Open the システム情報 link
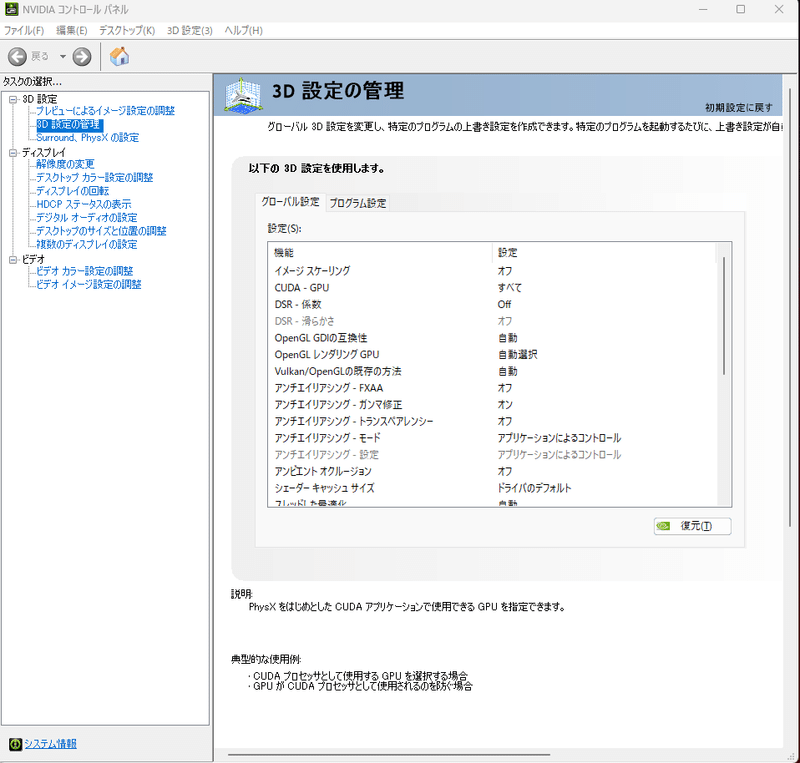The height and width of the screenshot is (763, 800). click(x=51, y=744)
